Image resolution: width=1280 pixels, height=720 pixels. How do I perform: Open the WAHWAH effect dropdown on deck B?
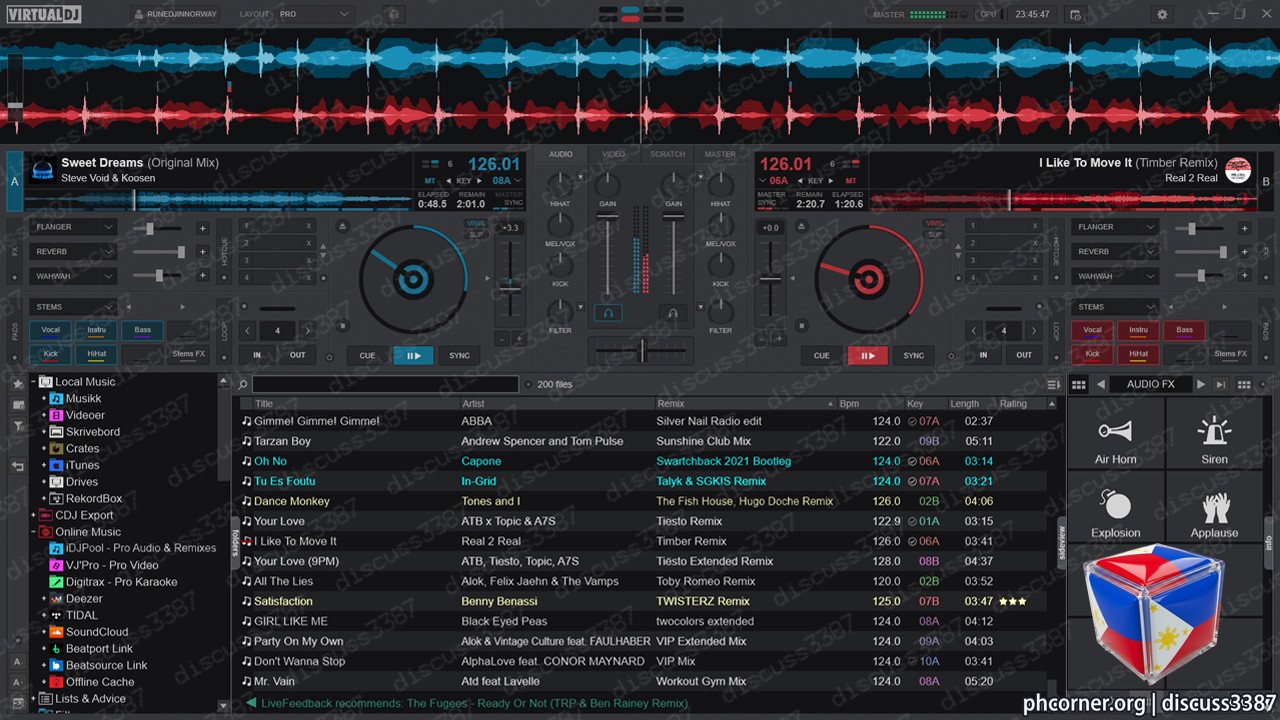(1116, 276)
